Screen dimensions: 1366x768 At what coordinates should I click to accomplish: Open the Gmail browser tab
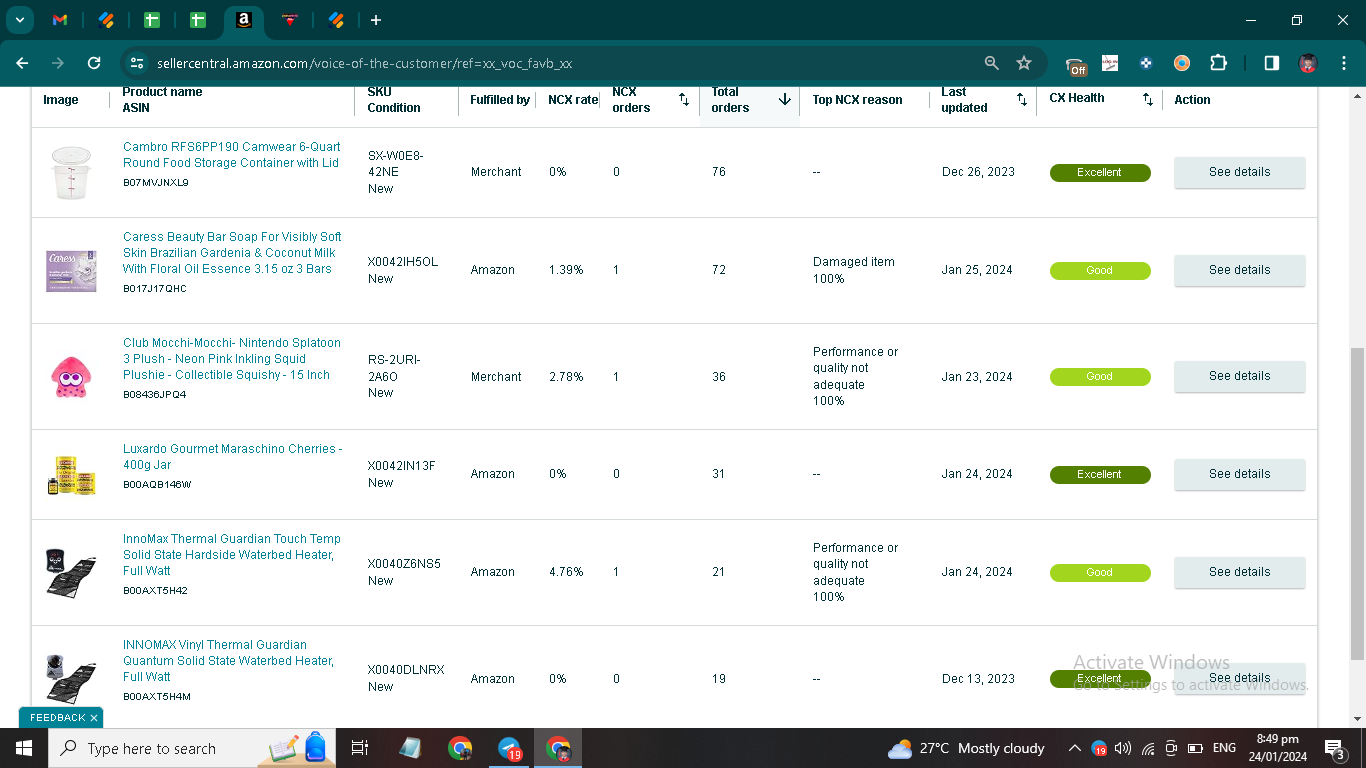pyautogui.click(x=60, y=20)
